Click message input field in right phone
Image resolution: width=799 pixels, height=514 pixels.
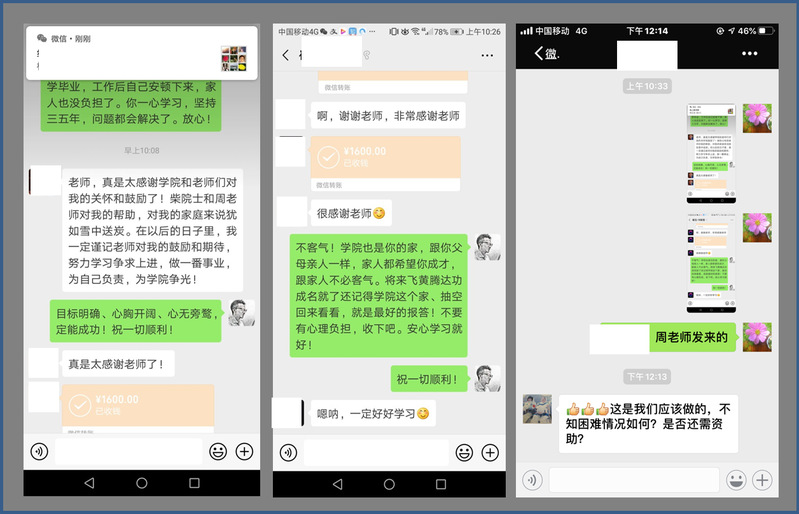click(633, 480)
